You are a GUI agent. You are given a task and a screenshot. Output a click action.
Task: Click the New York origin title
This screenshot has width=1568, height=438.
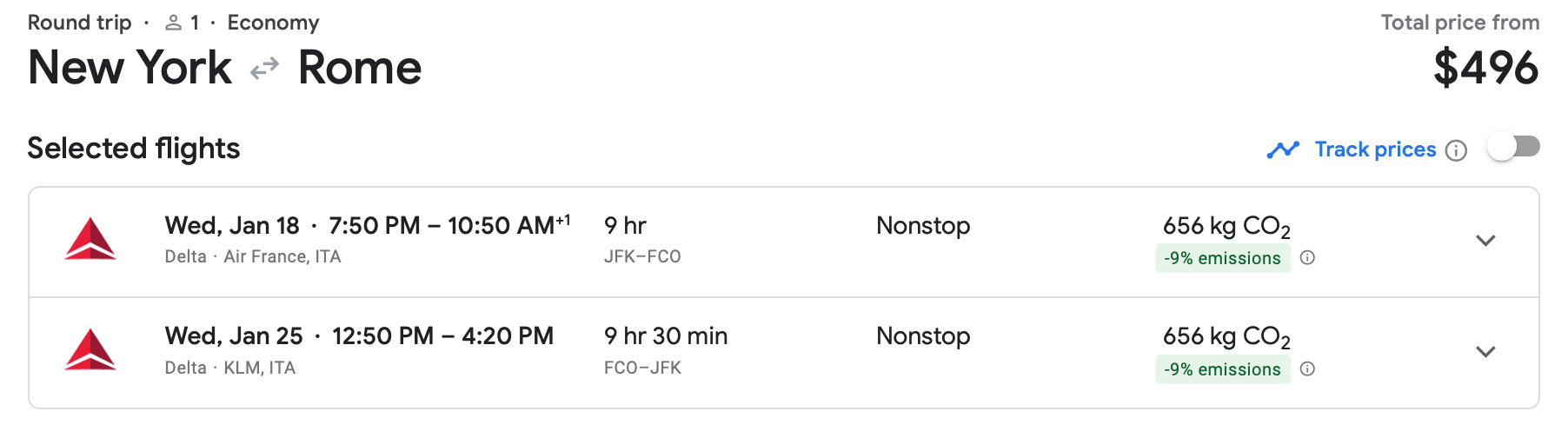(130, 68)
